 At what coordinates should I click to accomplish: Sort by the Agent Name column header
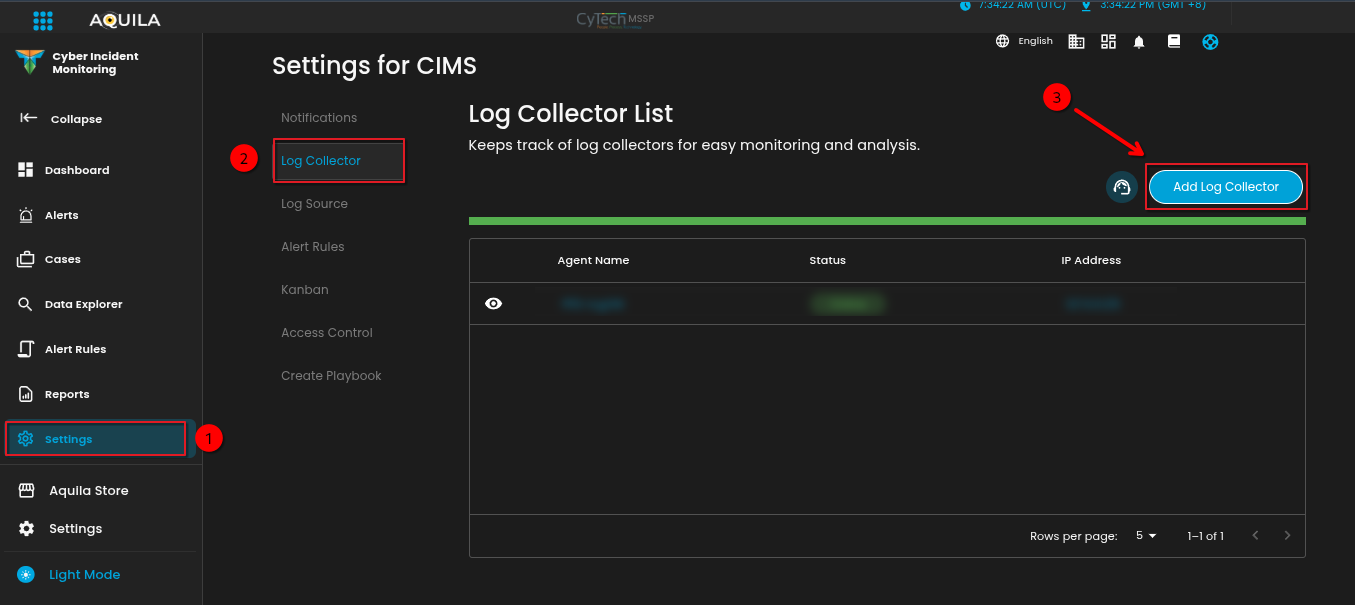[x=593, y=261]
